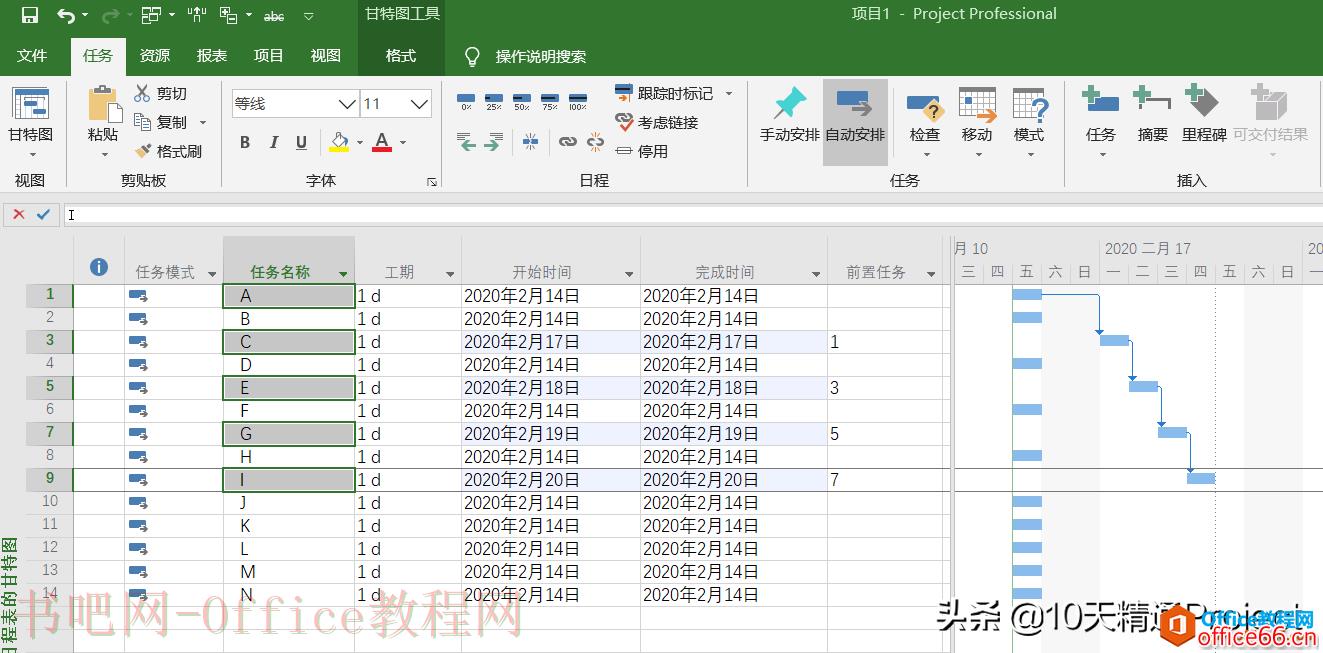The image size is (1323, 653).
Task: Click the Copy (复制) icon
Action: click(x=142, y=122)
